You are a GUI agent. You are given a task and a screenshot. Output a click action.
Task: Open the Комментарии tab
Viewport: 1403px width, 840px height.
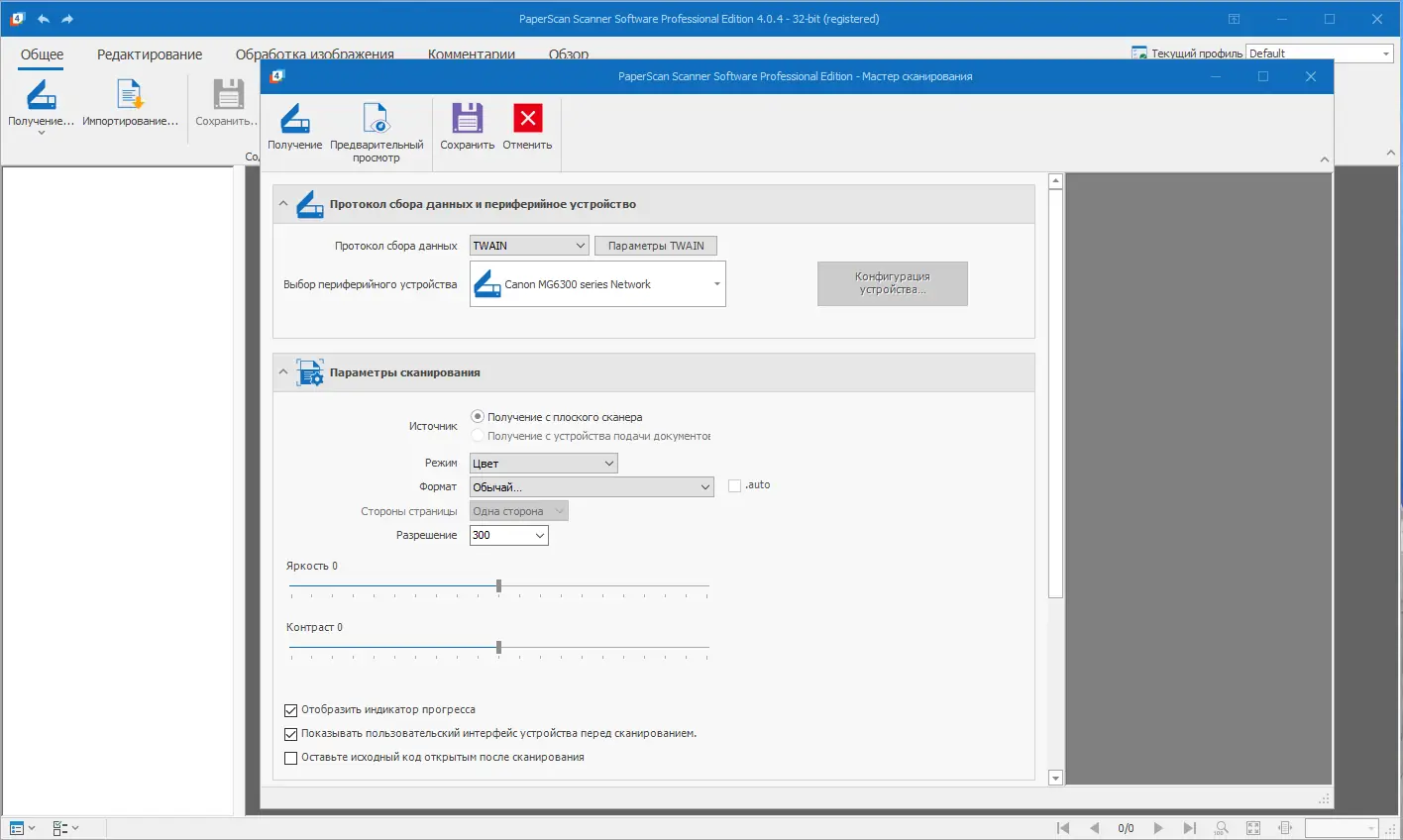(472, 54)
